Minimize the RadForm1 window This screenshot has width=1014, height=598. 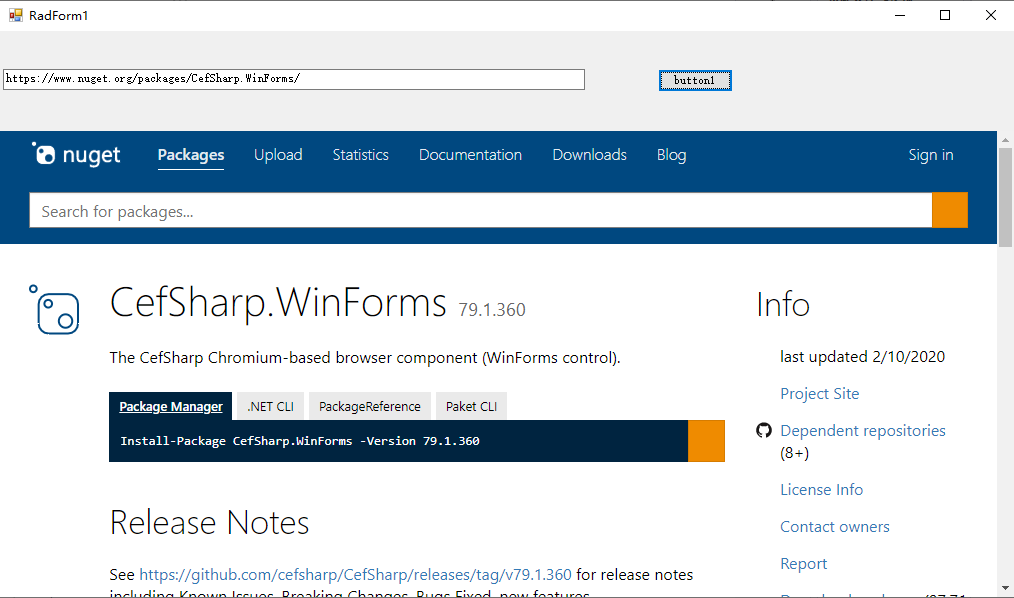(x=900, y=15)
